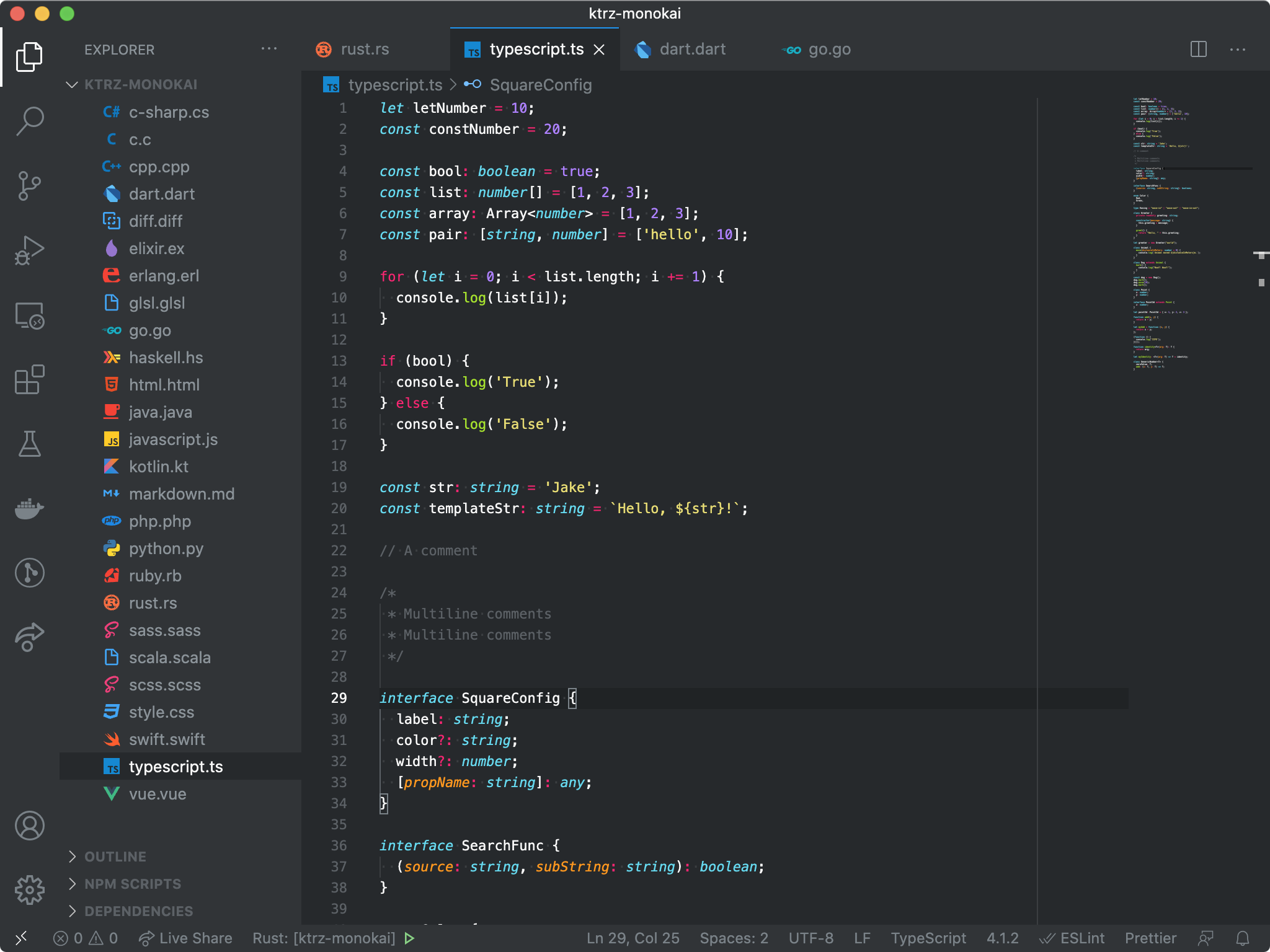
Task: Open the Docker view in activity bar
Action: tap(29, 508)
